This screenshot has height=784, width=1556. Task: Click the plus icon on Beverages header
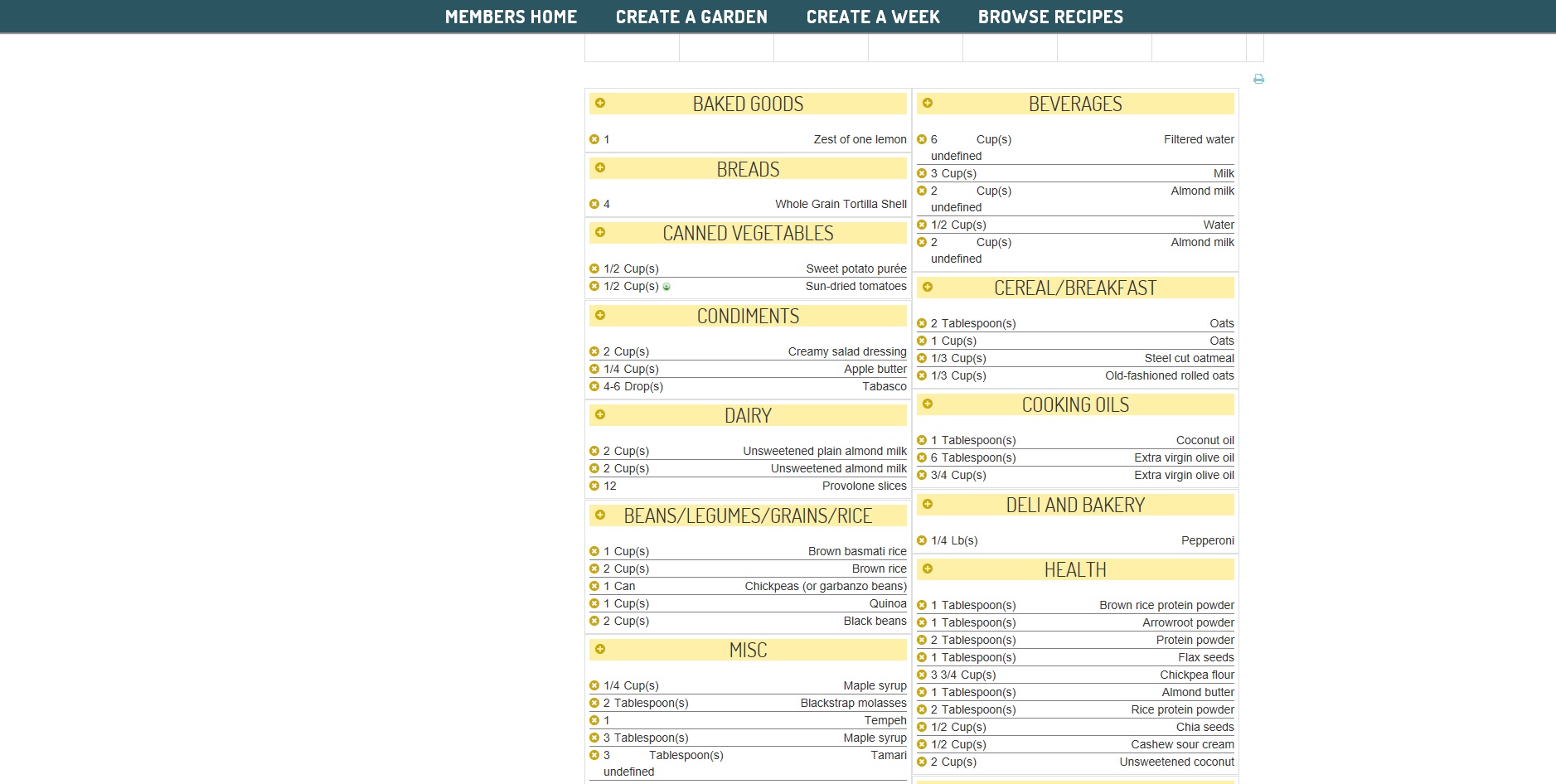coord(928,103)
